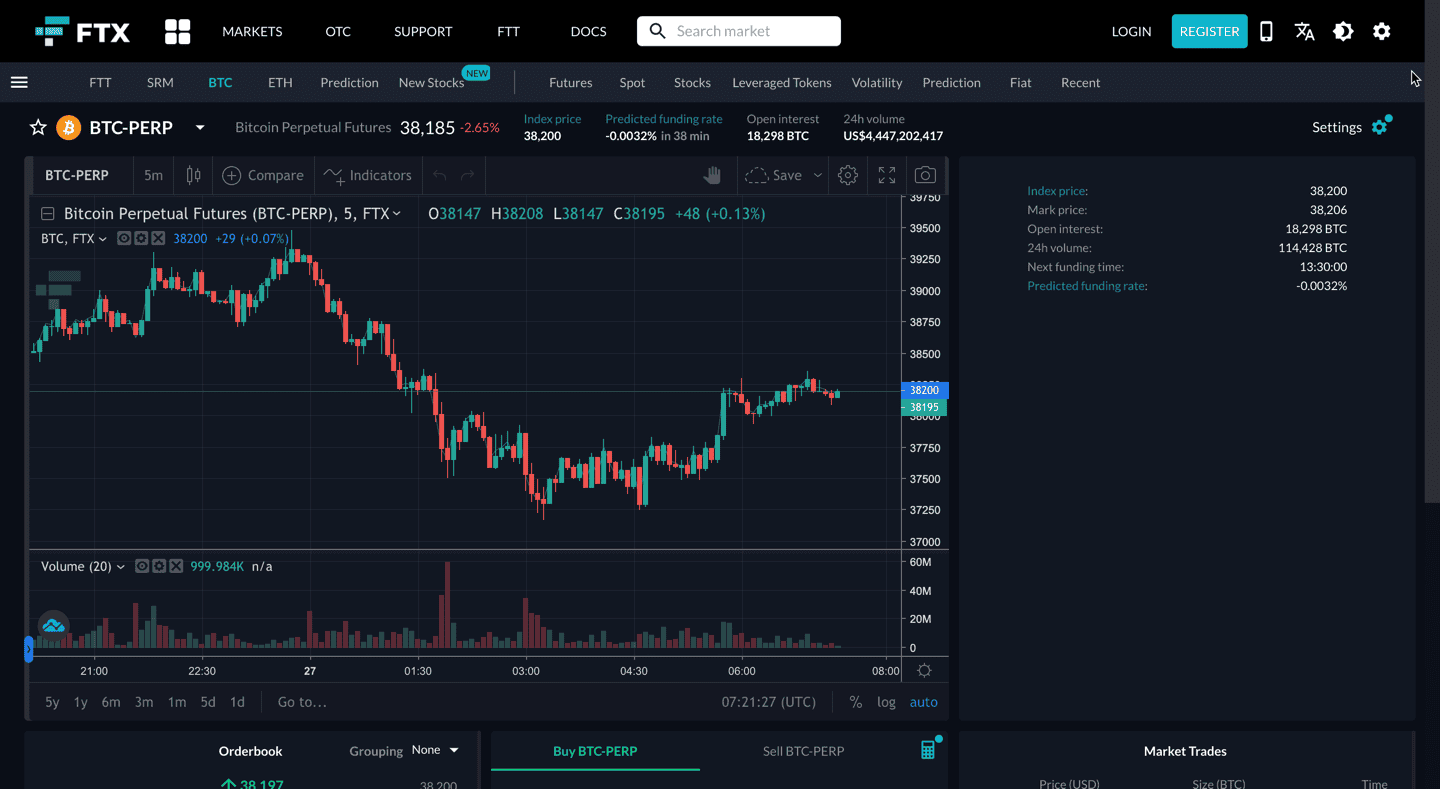Open the top-right settings gear
1440x789 pixels.
point(1382,31)
